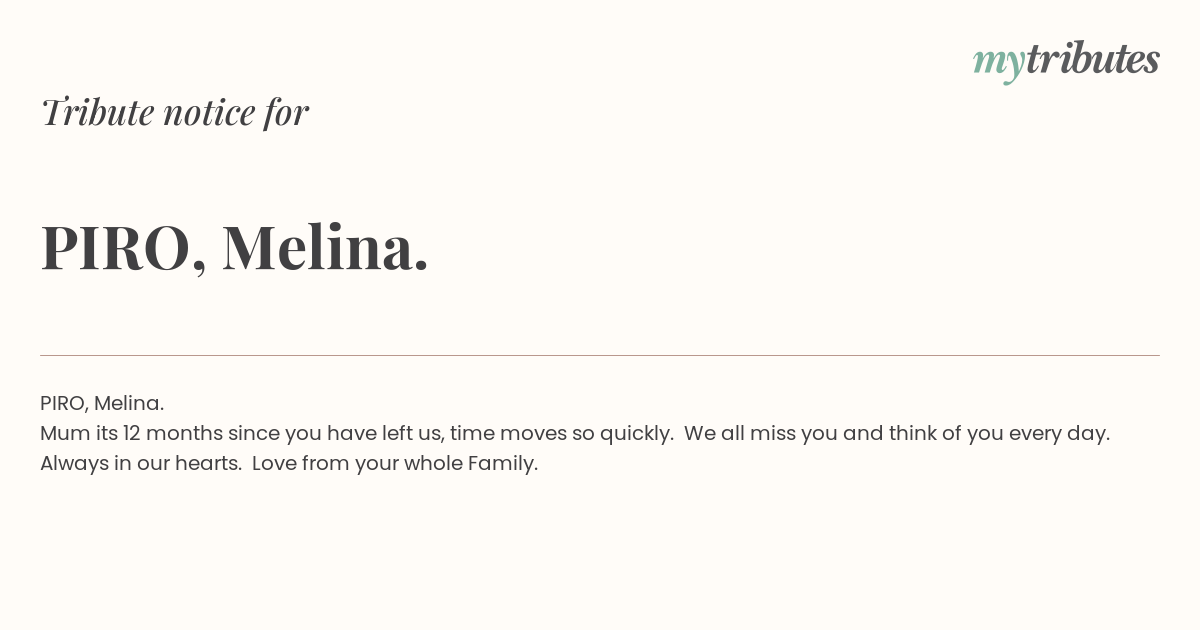Select "Melina." in the large bold title
This screenshot has height=630, width=1200.
click(325, 247)
